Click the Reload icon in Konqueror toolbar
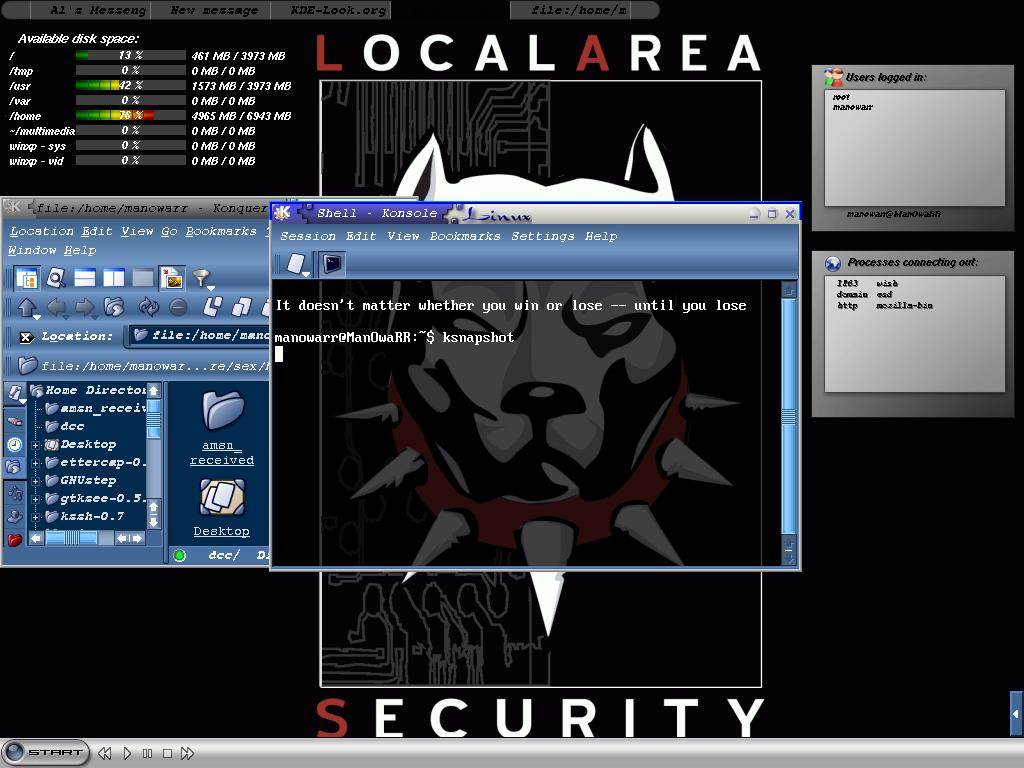1024x768 pixels. 148,307
